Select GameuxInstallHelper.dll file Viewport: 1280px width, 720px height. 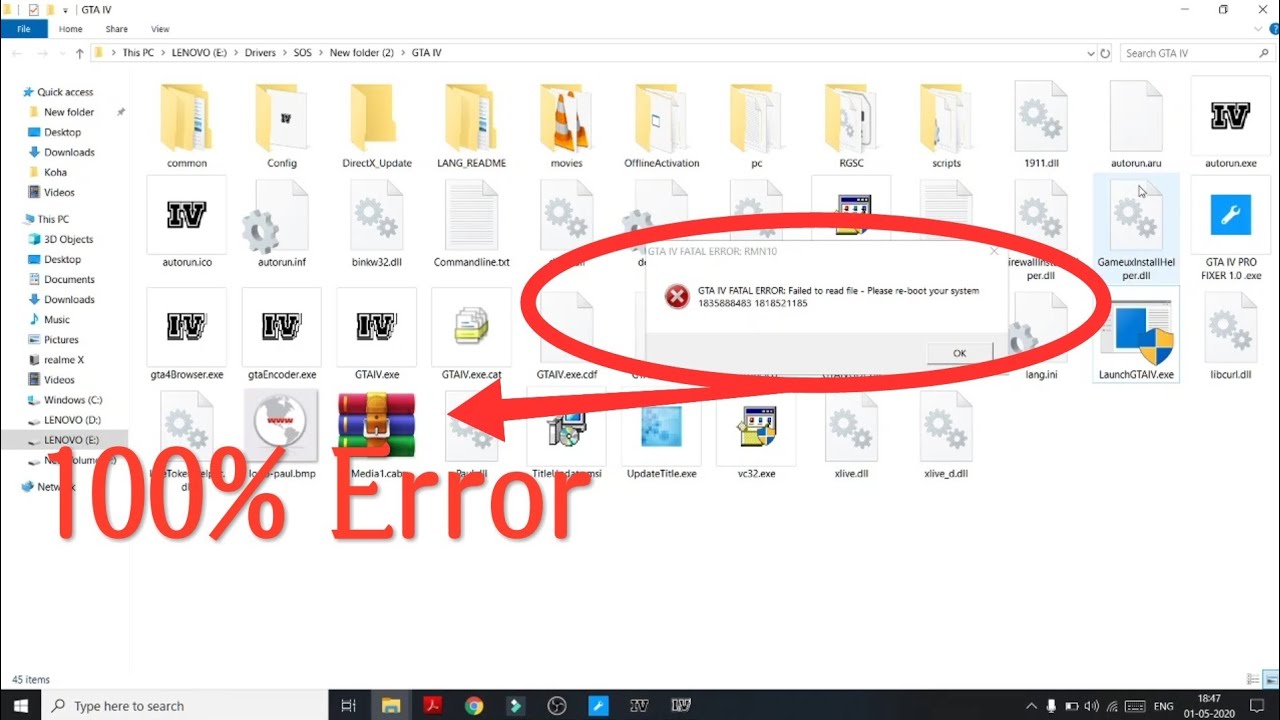(1136, 229)
